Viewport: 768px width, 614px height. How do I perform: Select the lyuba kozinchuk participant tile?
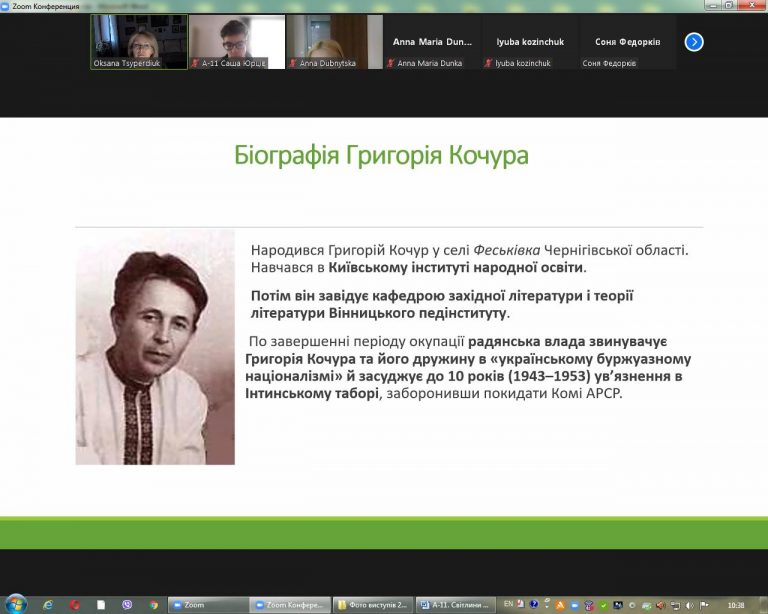click(x=530, y=42)
